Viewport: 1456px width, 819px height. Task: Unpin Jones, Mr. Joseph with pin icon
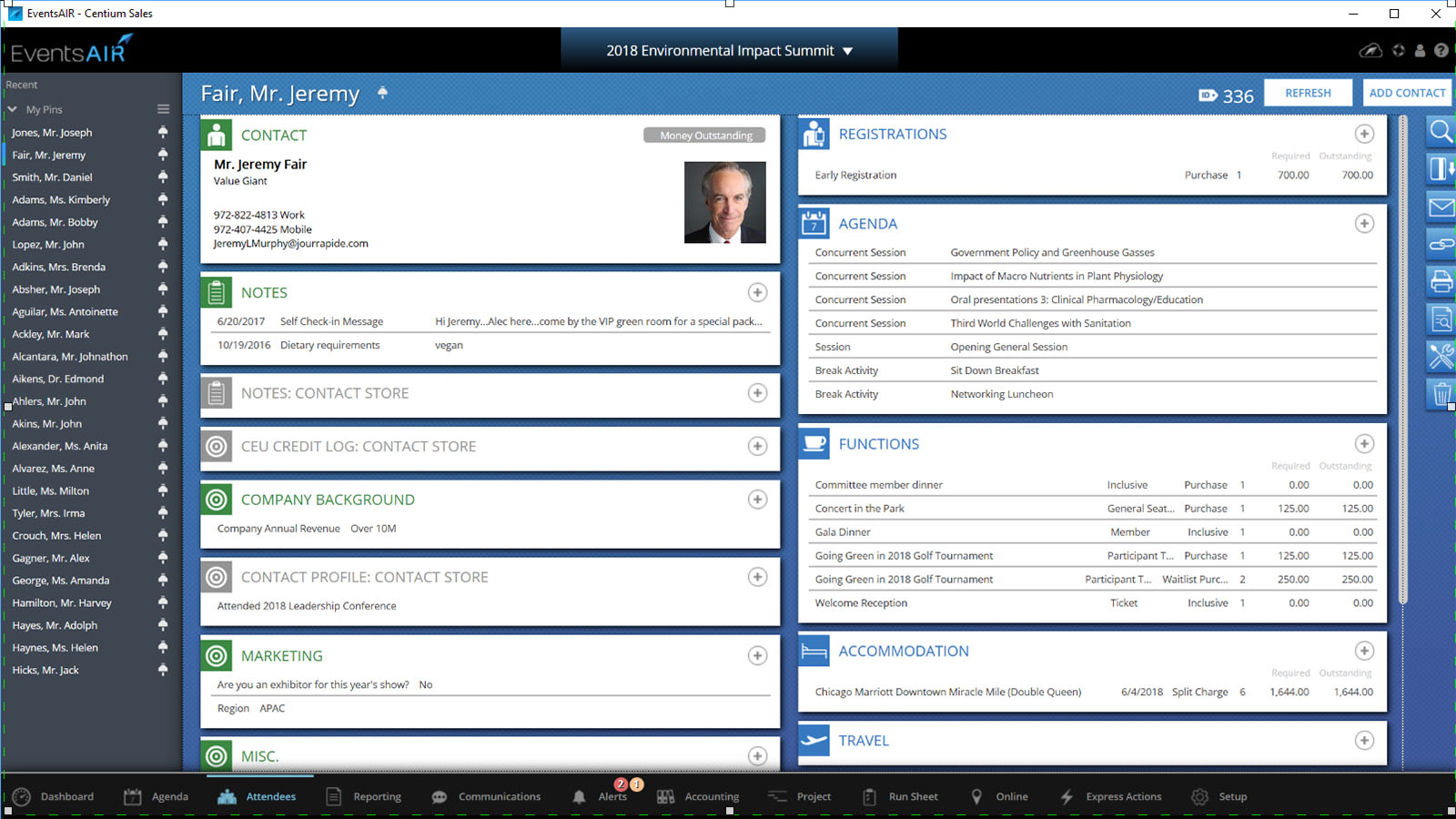click(x=163, y=132)
